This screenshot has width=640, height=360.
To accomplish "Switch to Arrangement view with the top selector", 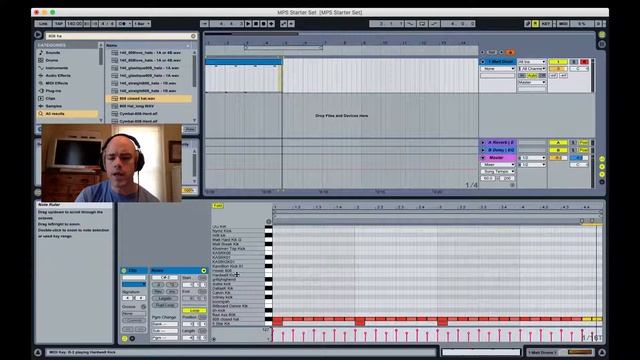I will 602,35.
